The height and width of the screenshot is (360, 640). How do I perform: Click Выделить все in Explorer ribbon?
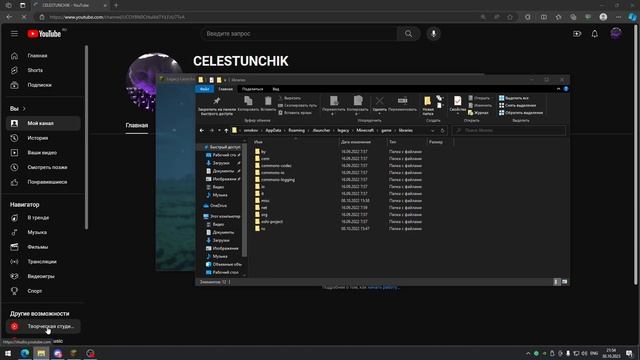(x=514, y=98)
